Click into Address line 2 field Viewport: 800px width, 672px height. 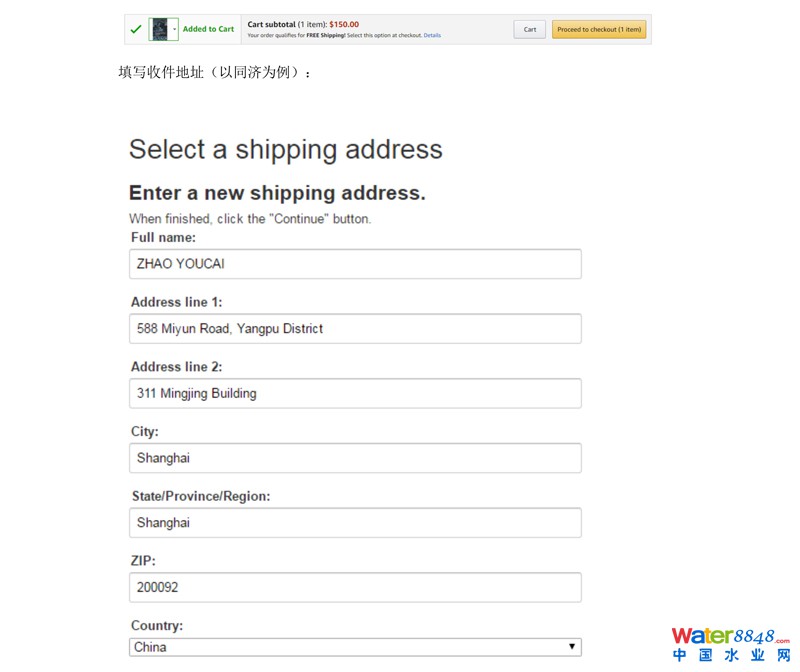(x=356, y=393)
